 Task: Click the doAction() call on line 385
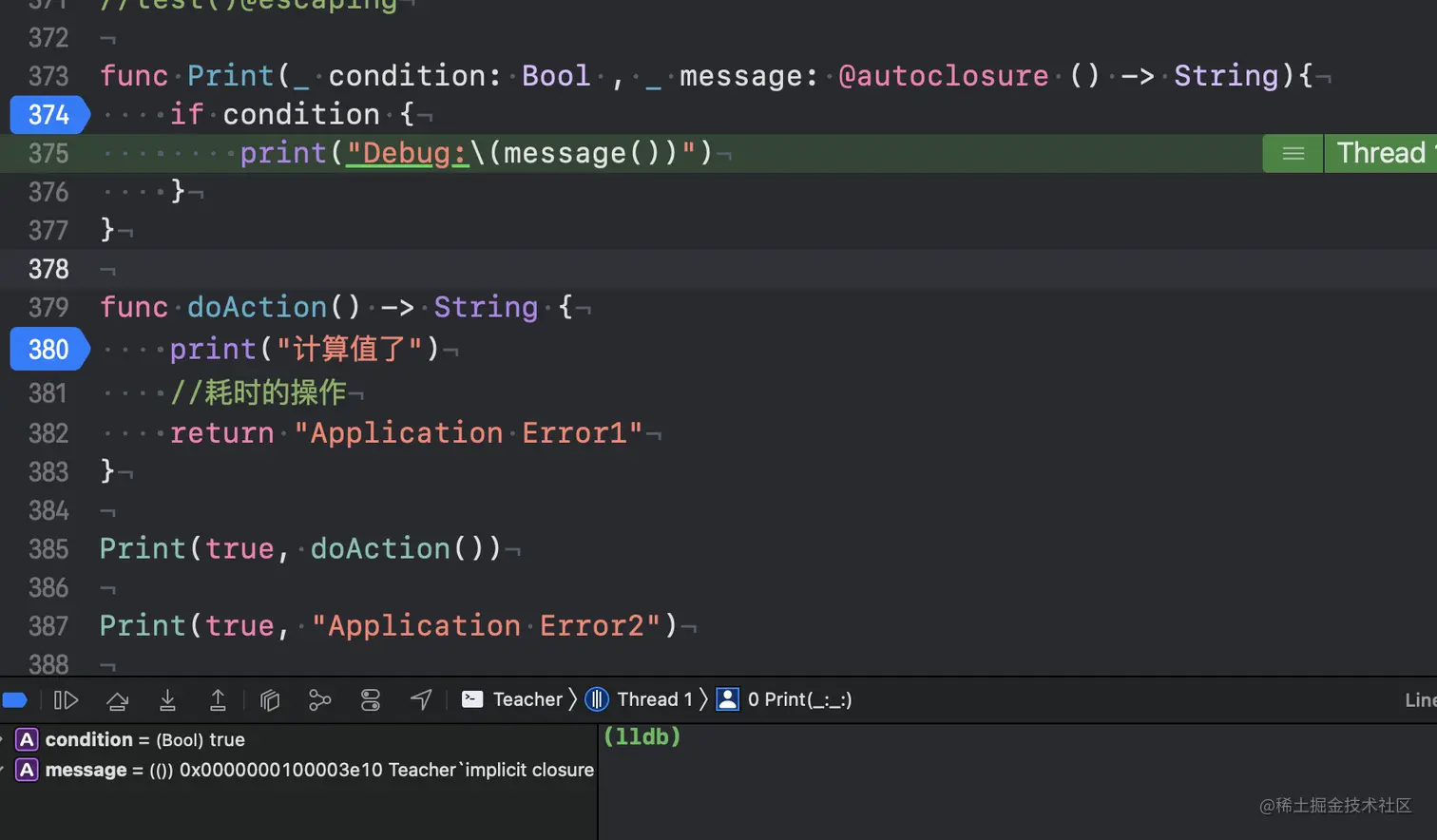coord(405,549)
